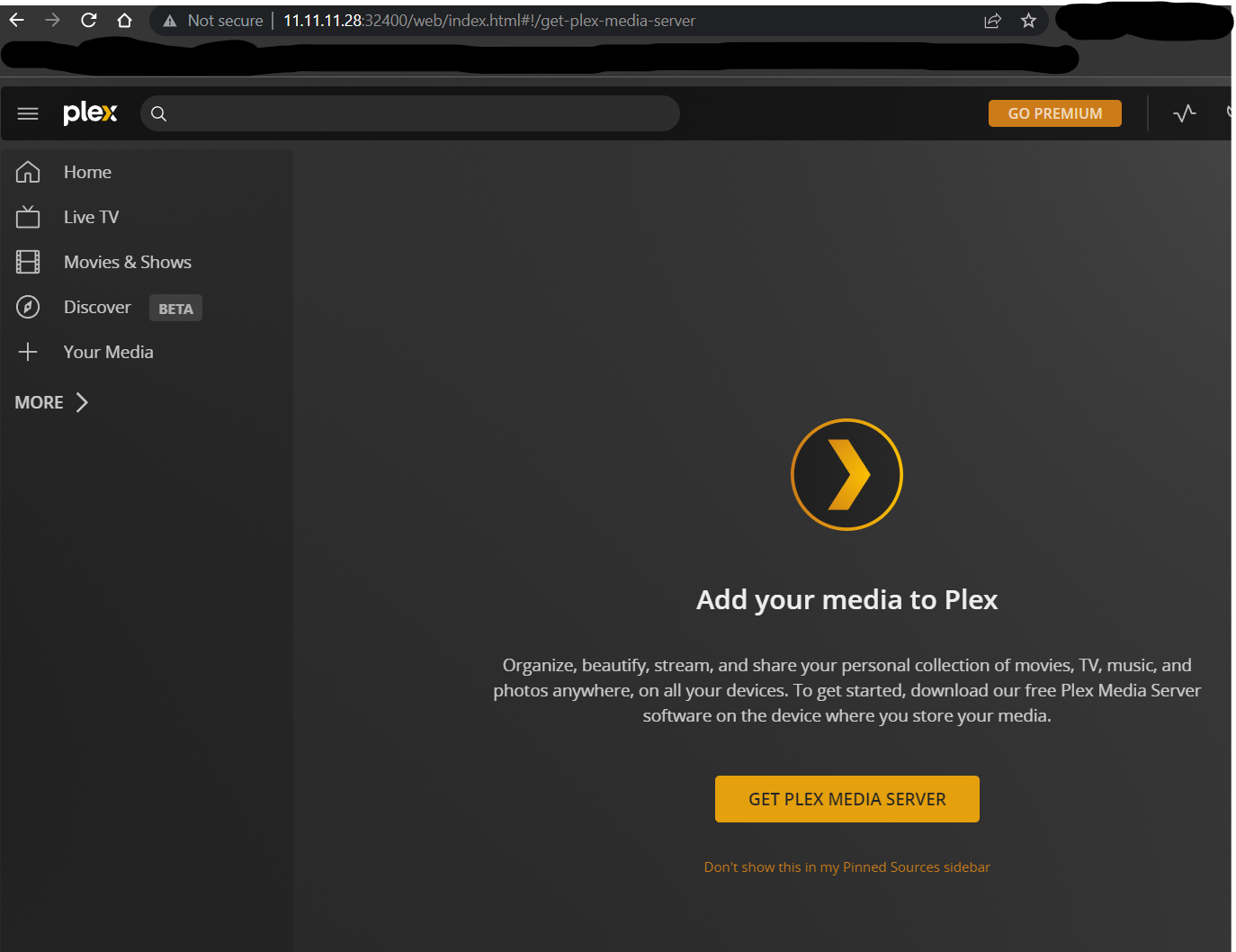Click GET PLEX MEDIA SERVER button
The height and width of the screenshot is (952, 1236).
pyautogui.click(x=847, y=799)
